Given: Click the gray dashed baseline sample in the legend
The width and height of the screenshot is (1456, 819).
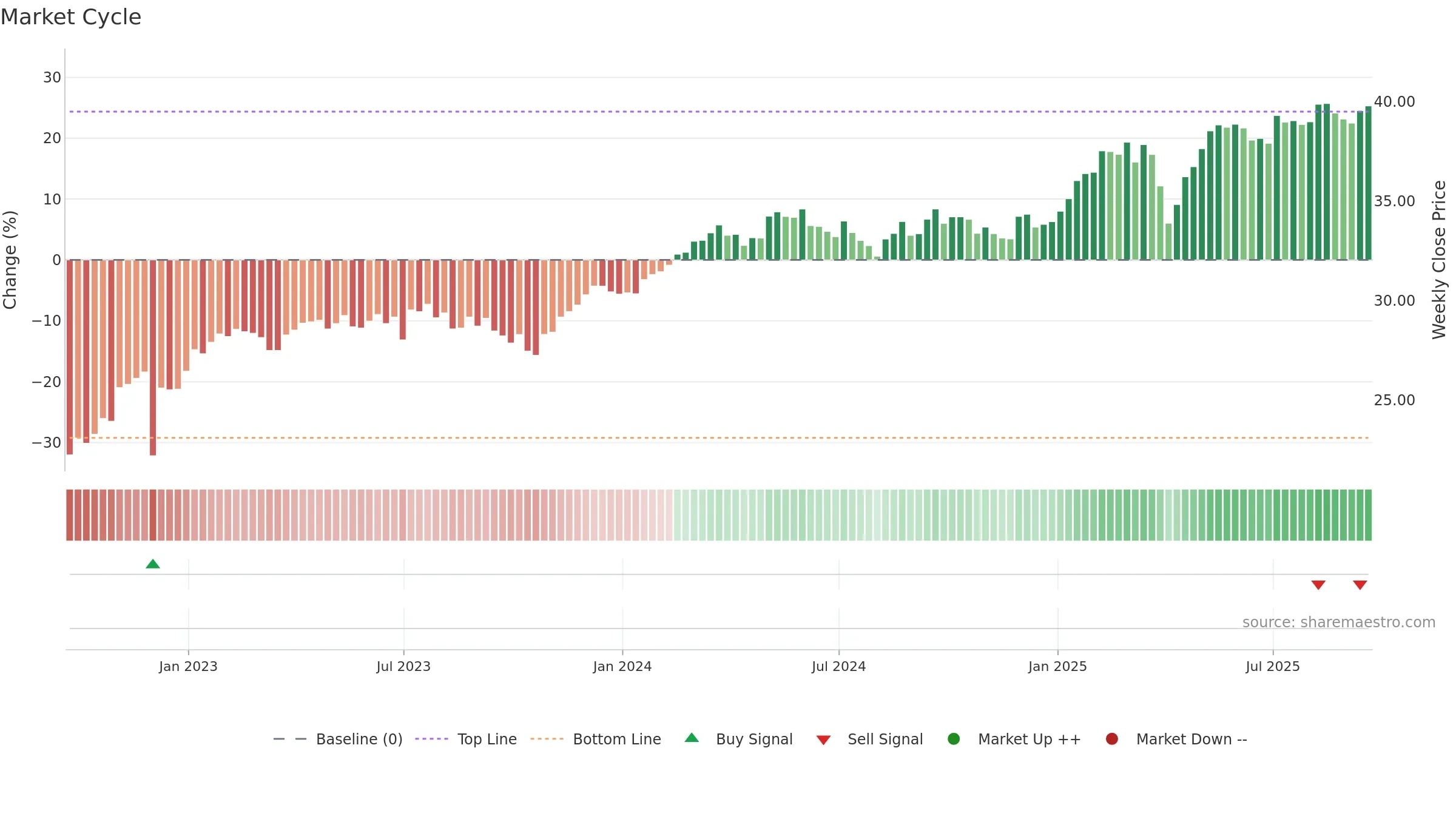Looking at the screenshot, I should point(290,739).
